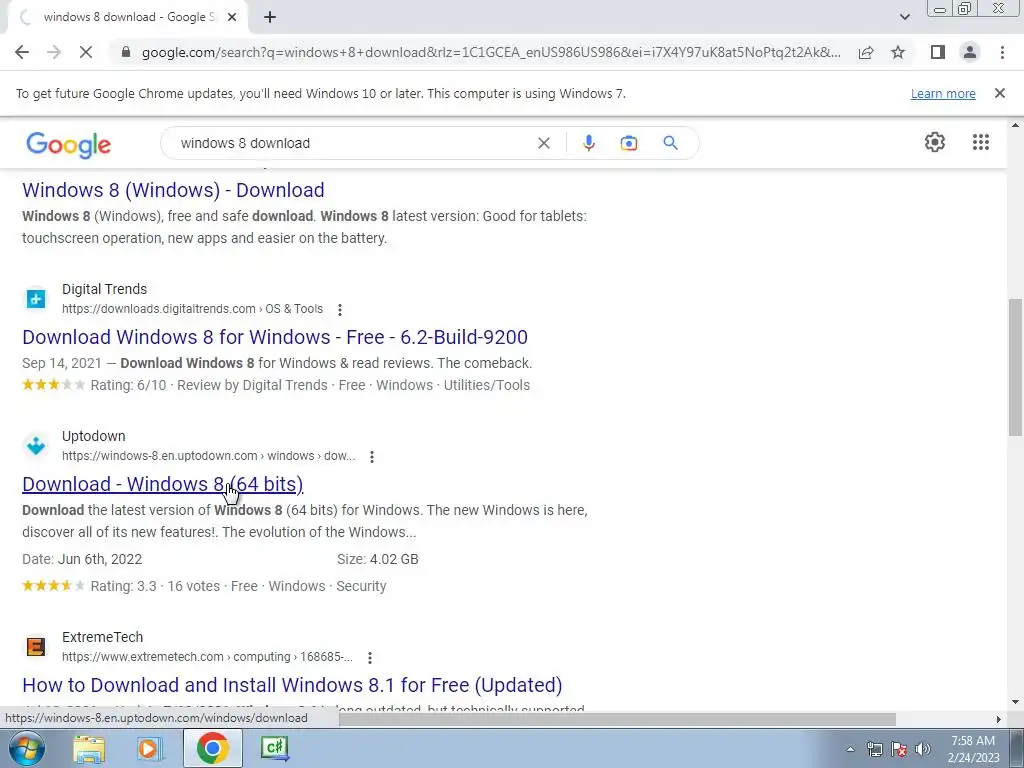
Task: Expand the tab search dropdown
Action: tap(904, 17)
